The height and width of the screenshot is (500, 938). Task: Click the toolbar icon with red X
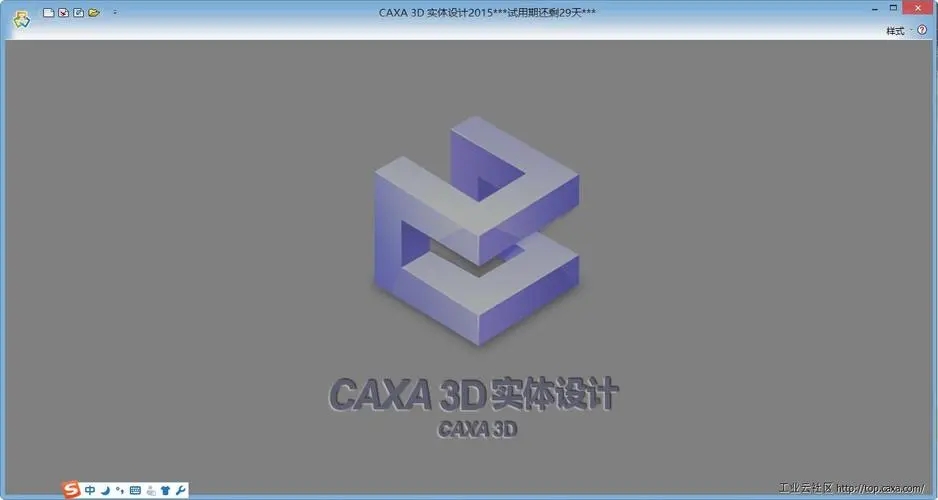pyautogui.click(x=63, y=12)
